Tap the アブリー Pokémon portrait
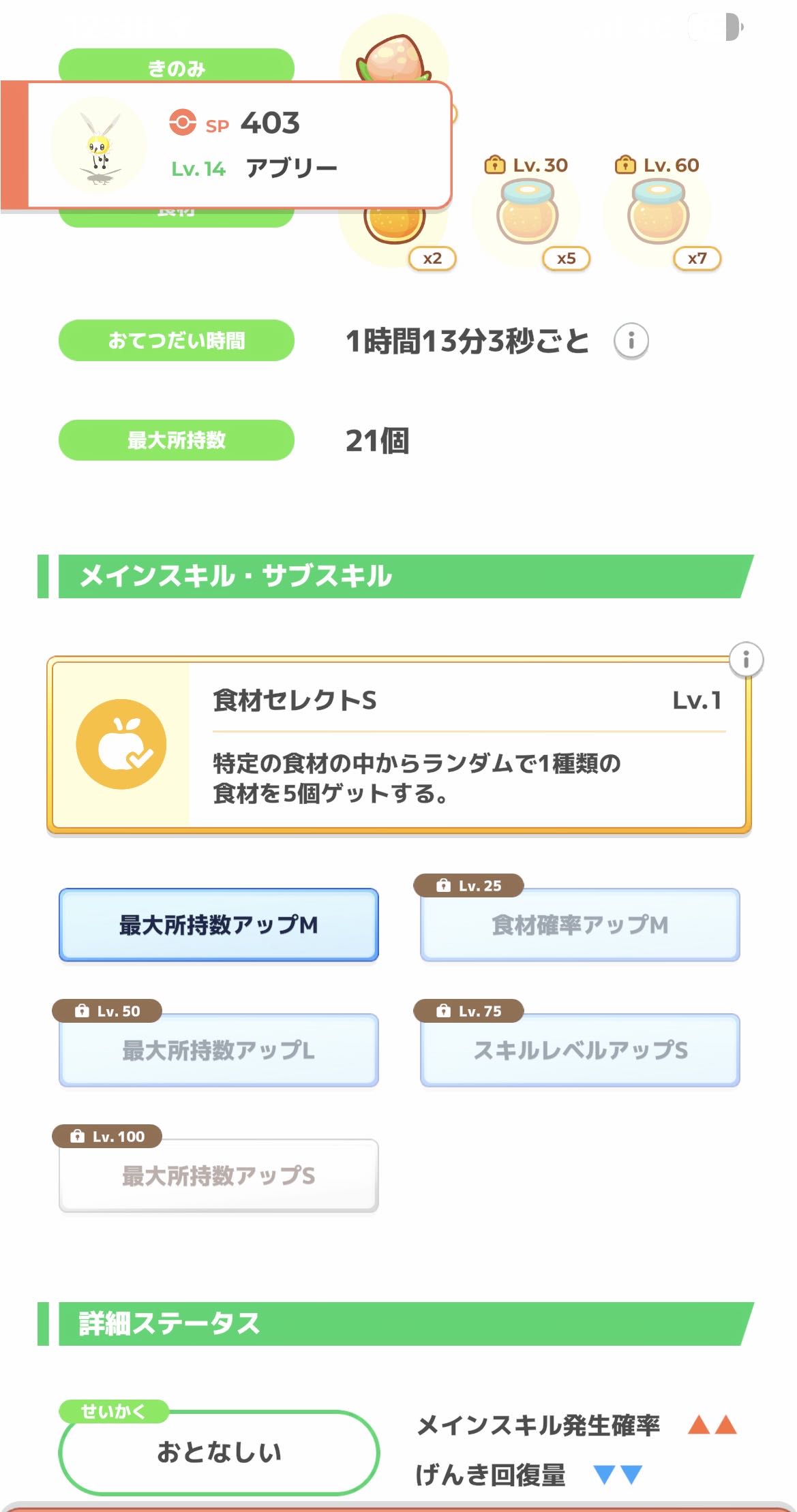 pos(100,146)
